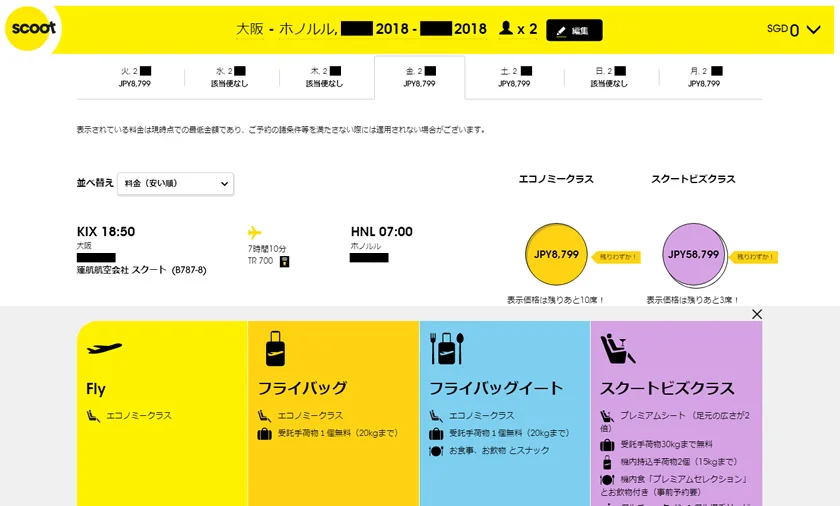This screenshot has width=840, height=506.
Task: Click the passenger count icon
Action: click(x=506, y=28)
